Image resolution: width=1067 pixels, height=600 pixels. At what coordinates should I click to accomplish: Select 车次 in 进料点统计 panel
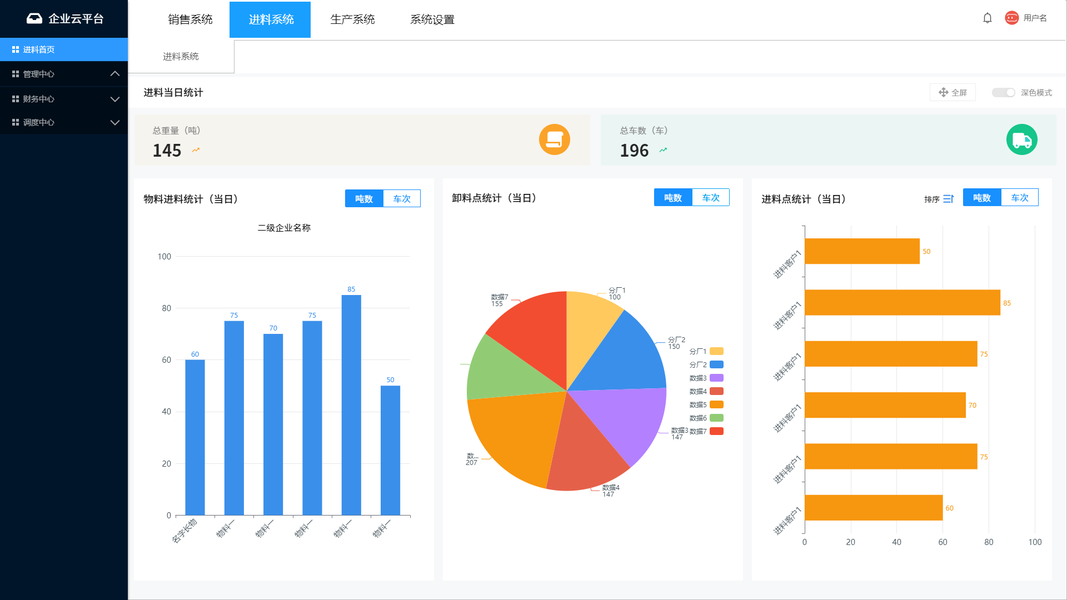(x=1020, y=197)
